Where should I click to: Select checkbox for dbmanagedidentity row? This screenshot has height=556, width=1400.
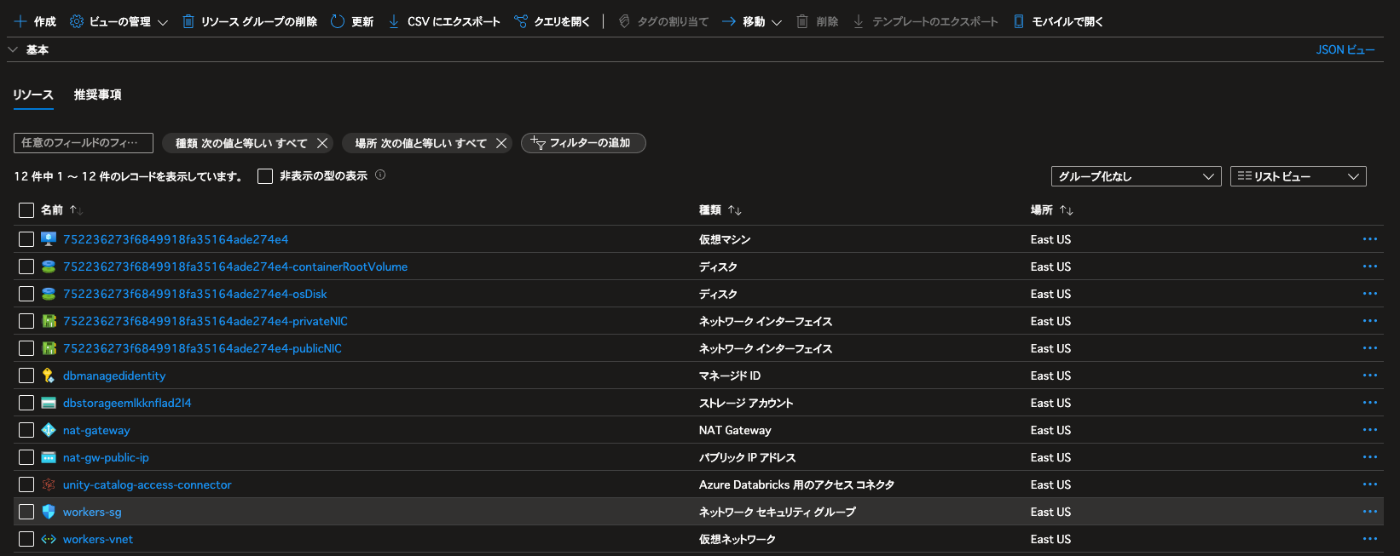(x=26, y=376)
